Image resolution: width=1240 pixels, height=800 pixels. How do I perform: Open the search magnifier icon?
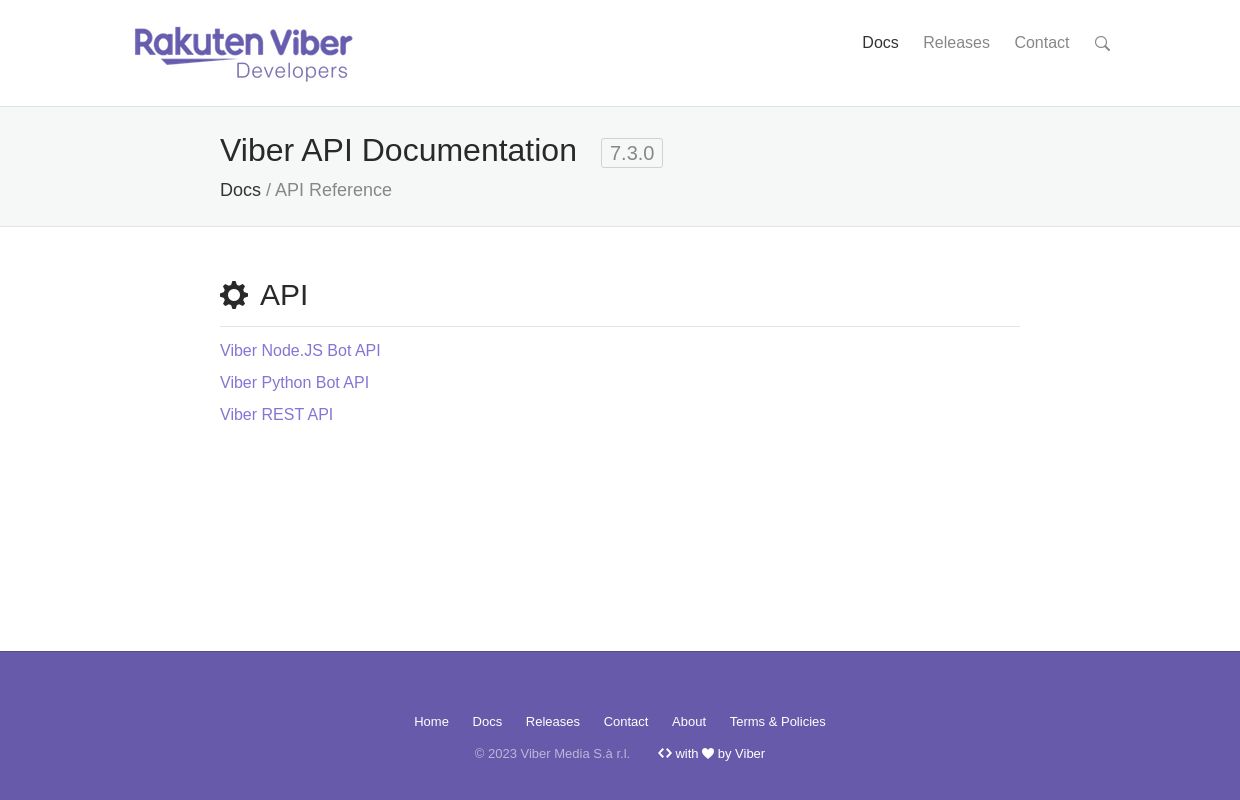click(x=1102, y=44)
